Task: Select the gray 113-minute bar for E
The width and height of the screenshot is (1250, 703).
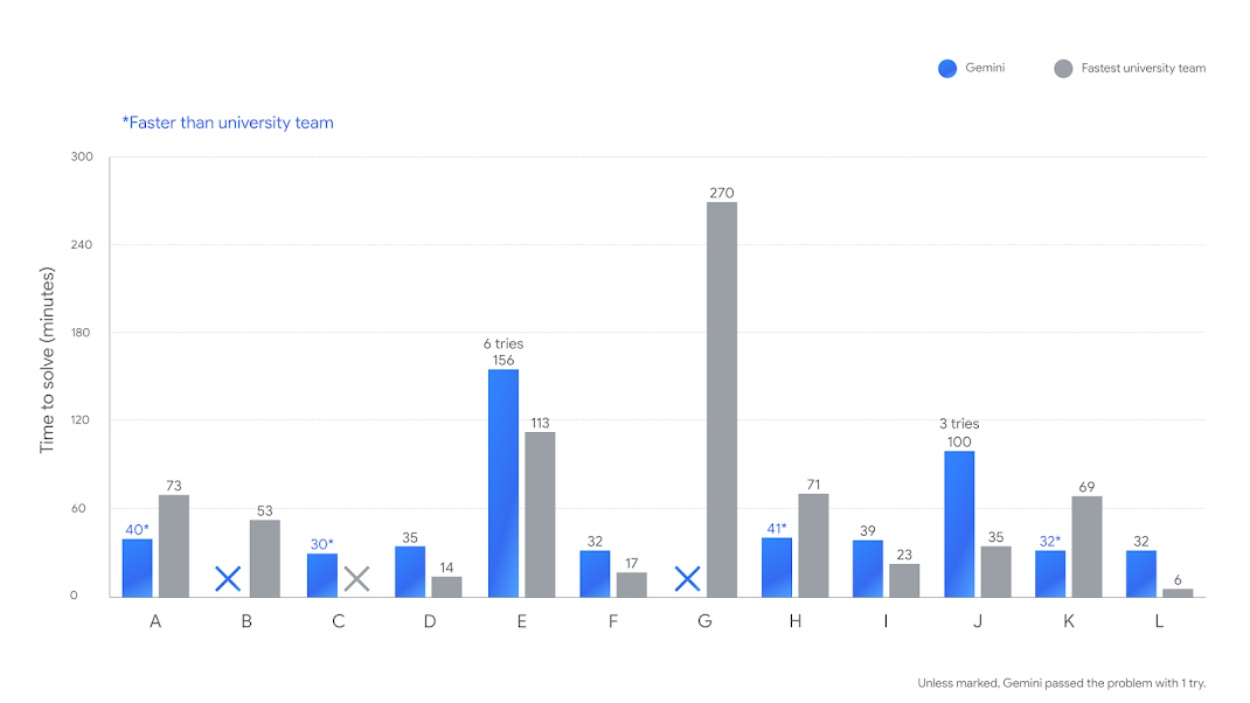Action: [540, 514]
